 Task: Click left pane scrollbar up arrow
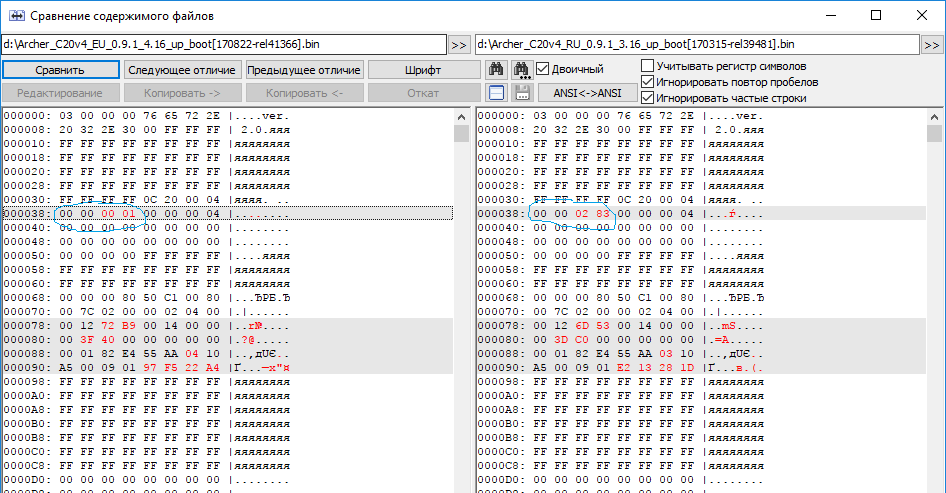click(462, 117)
